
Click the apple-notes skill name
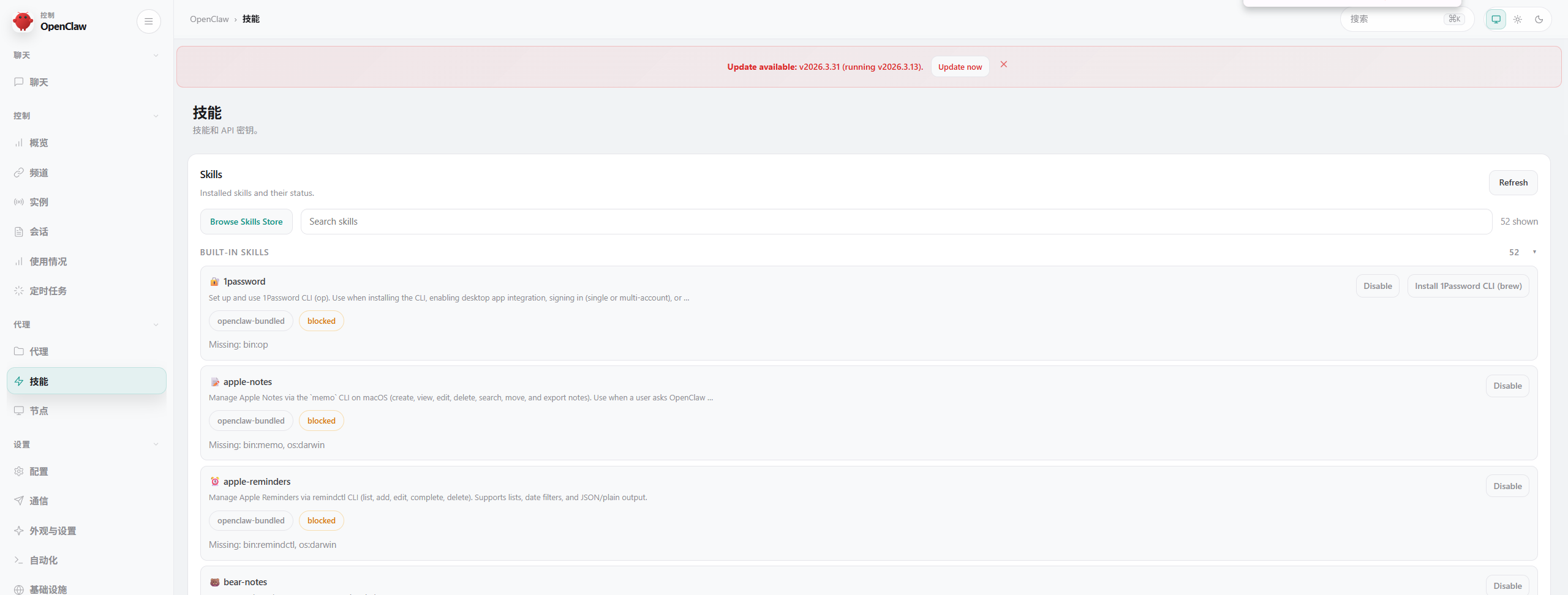pos(247,382)
